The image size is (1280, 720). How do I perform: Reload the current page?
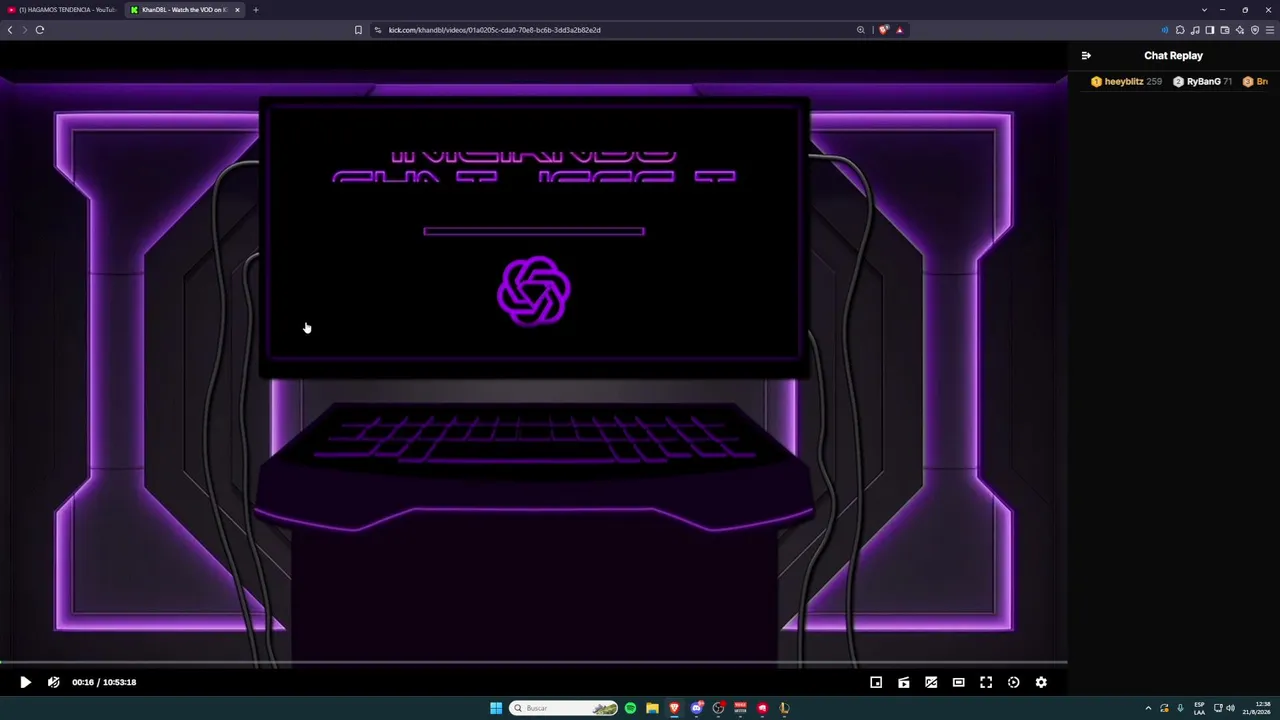pyautogui.click(x=40, y=30)
